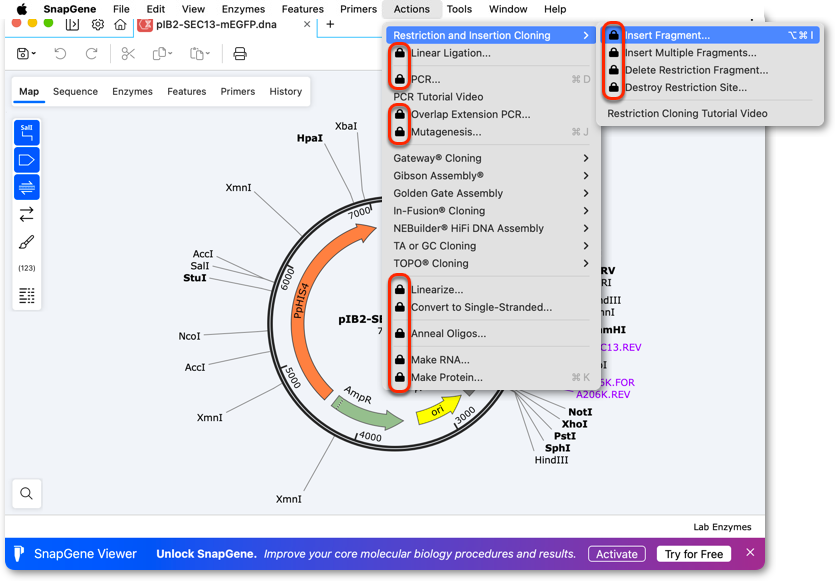Add a new tab with plus icon
Image resolution: width=835 pixels, height=581 pixels.
click(x=330, y=24)
